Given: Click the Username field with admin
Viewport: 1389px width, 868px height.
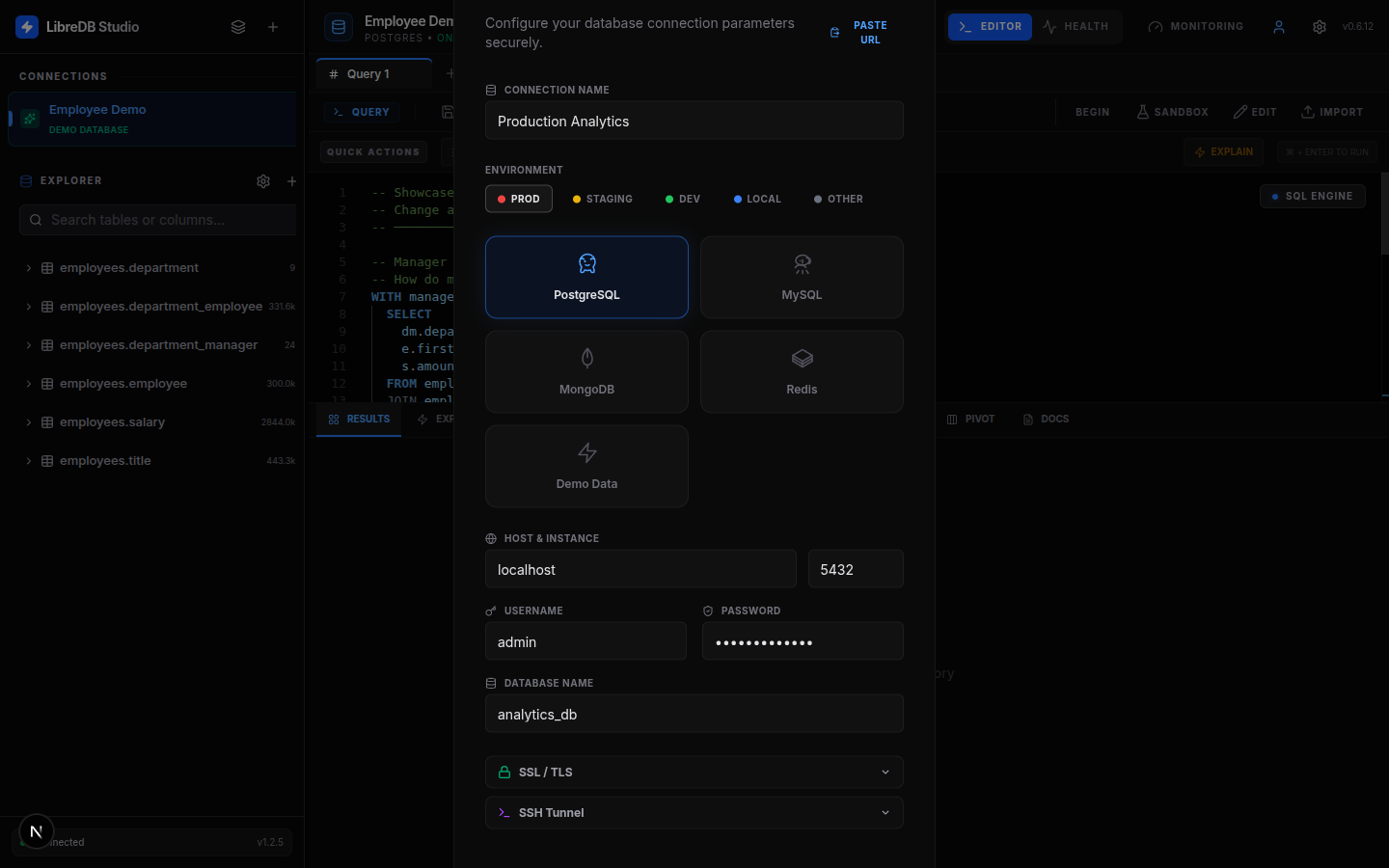Looking at the screenshot, I should click(586, 641).
